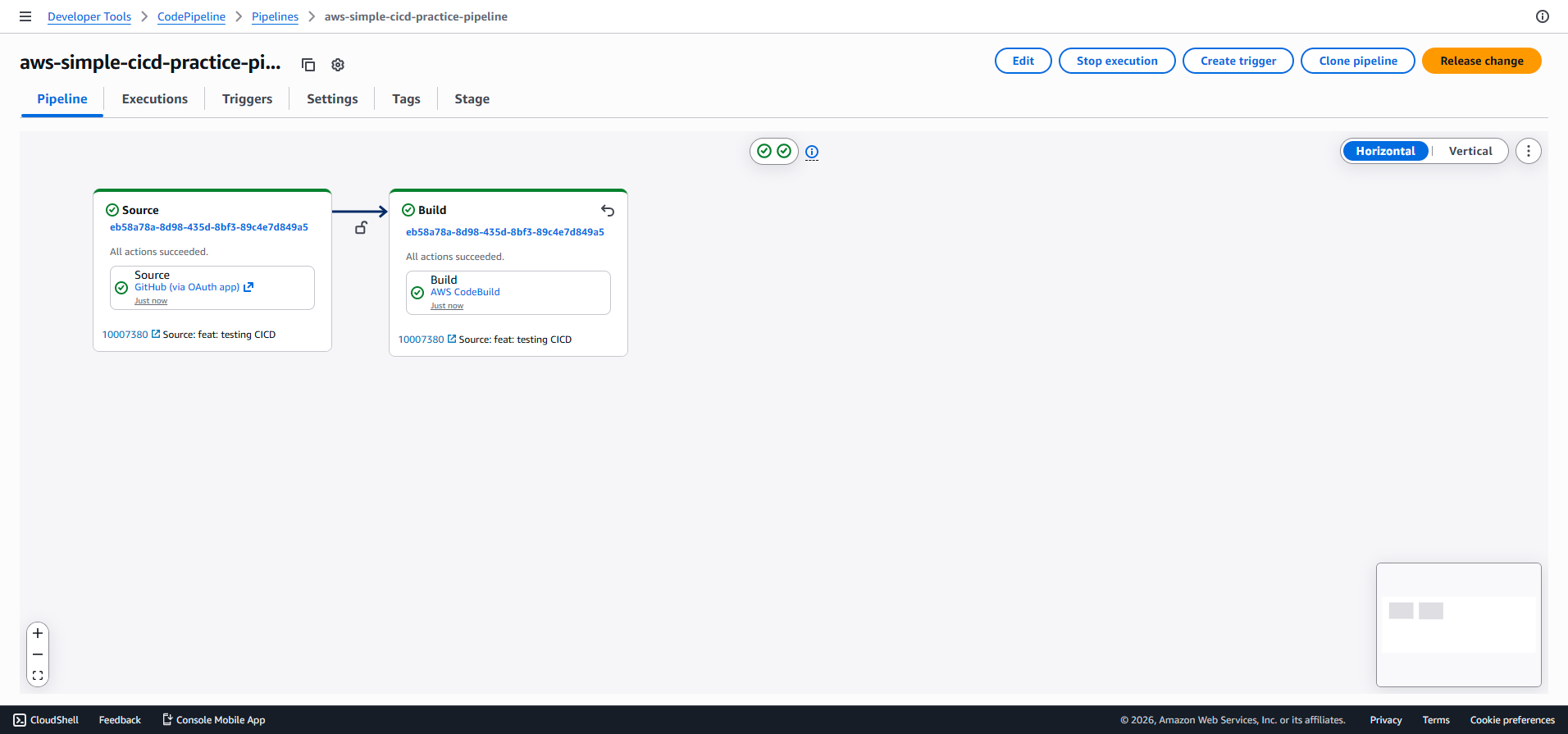Zoom out on the pipeline canvas
The width and height of the screenshot is (1568, 734).
coord(38,654)
